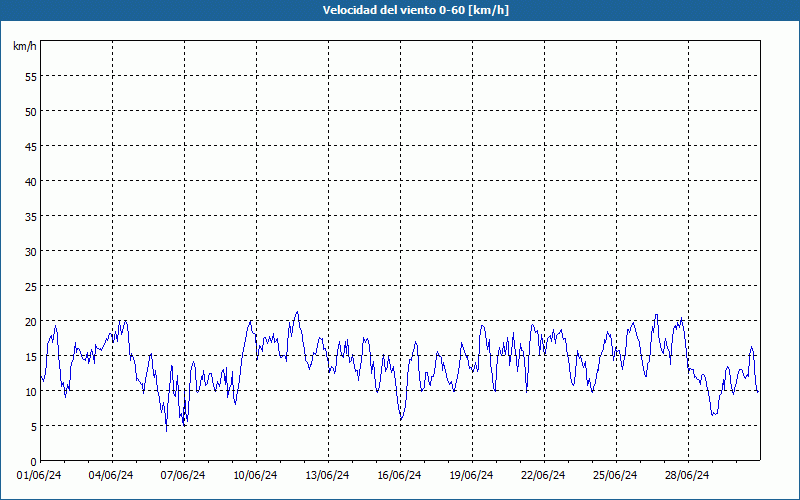Click the chart title 'Velocidad del viento 0-60 [km/h]'

tap(415, 10)
